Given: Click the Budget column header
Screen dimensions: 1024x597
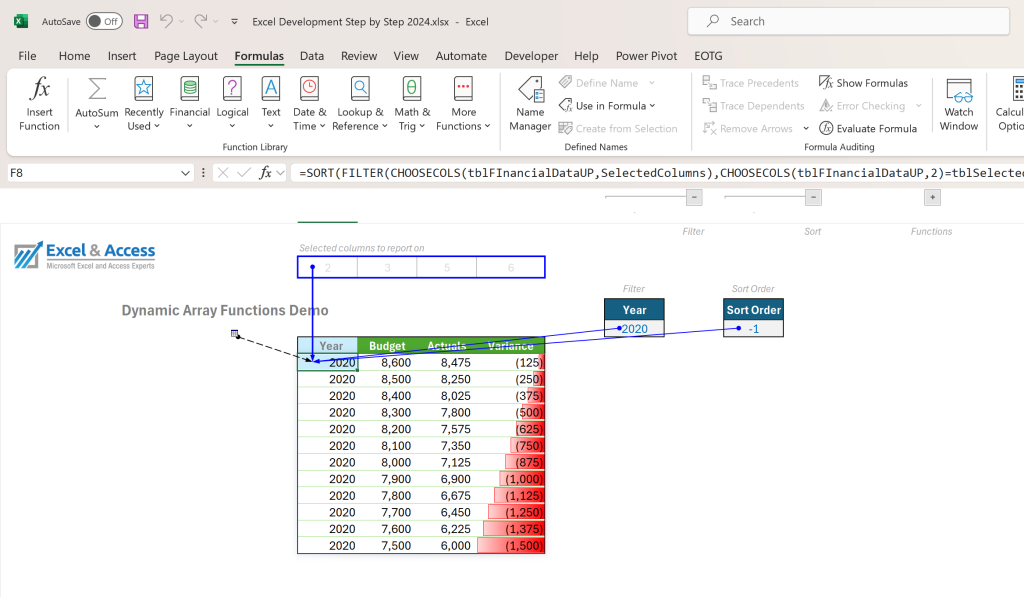Looking at the screenshot, I should click(387, 346).
